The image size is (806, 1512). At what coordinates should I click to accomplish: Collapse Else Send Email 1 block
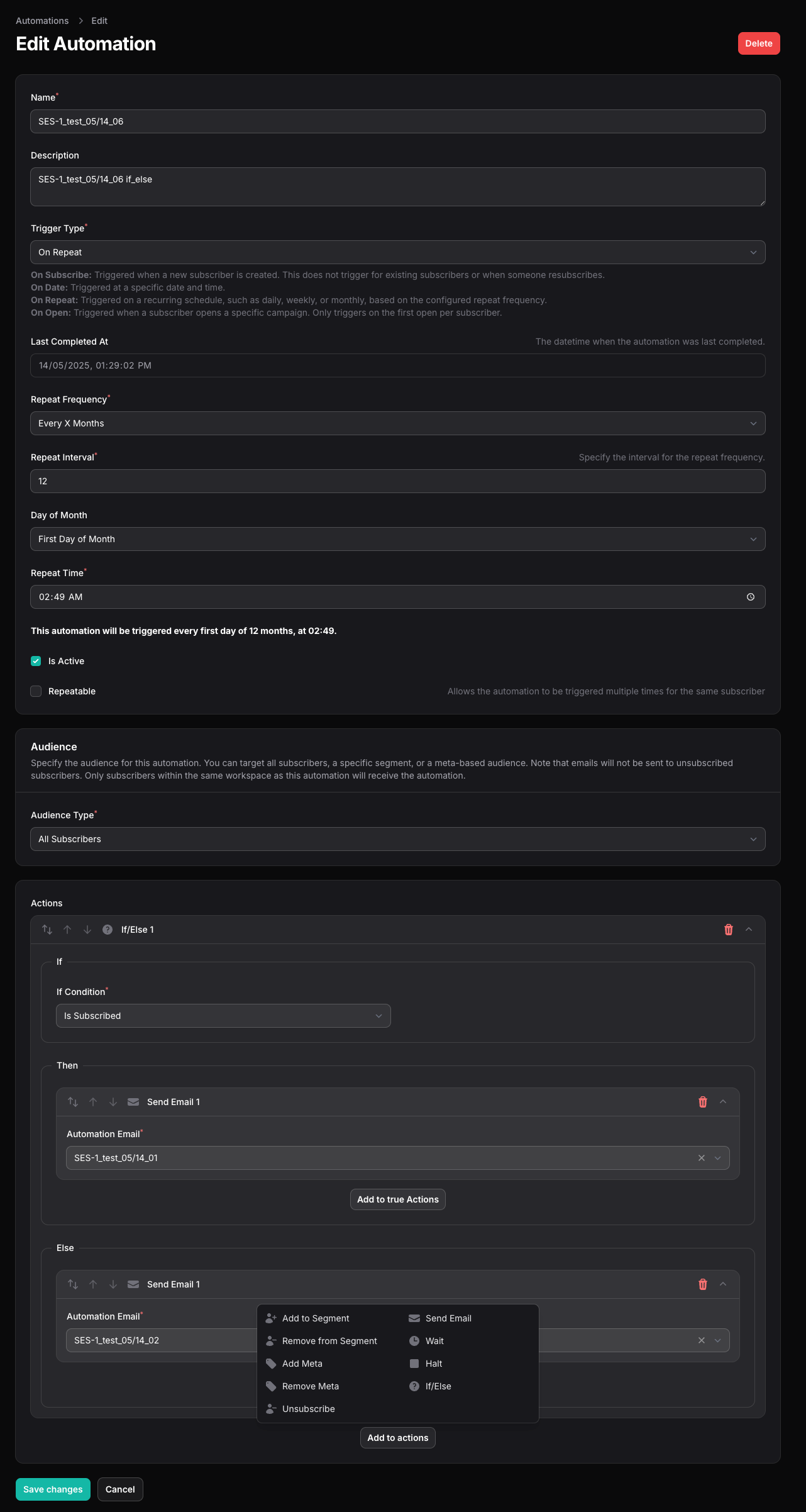(723, 1284)
